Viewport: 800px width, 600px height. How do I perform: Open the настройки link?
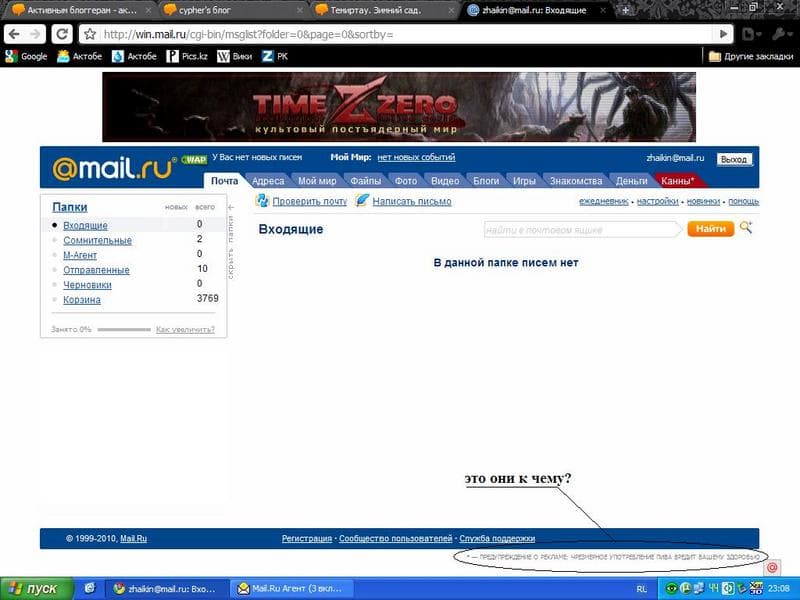tap(658, 201)
